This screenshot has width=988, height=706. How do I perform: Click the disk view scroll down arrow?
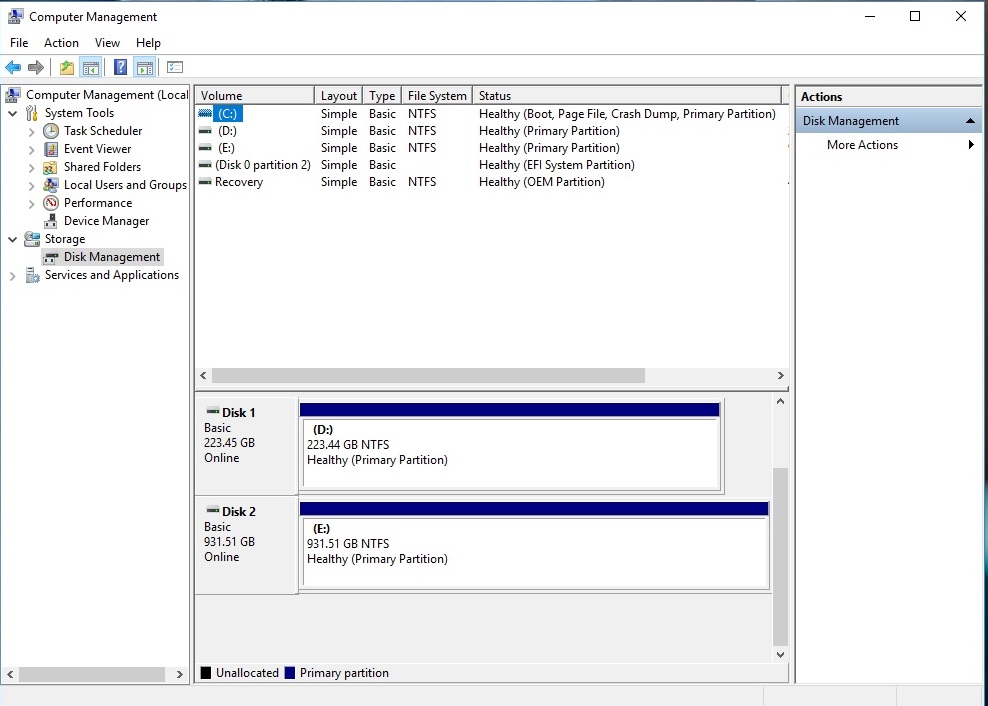[780, 654]
